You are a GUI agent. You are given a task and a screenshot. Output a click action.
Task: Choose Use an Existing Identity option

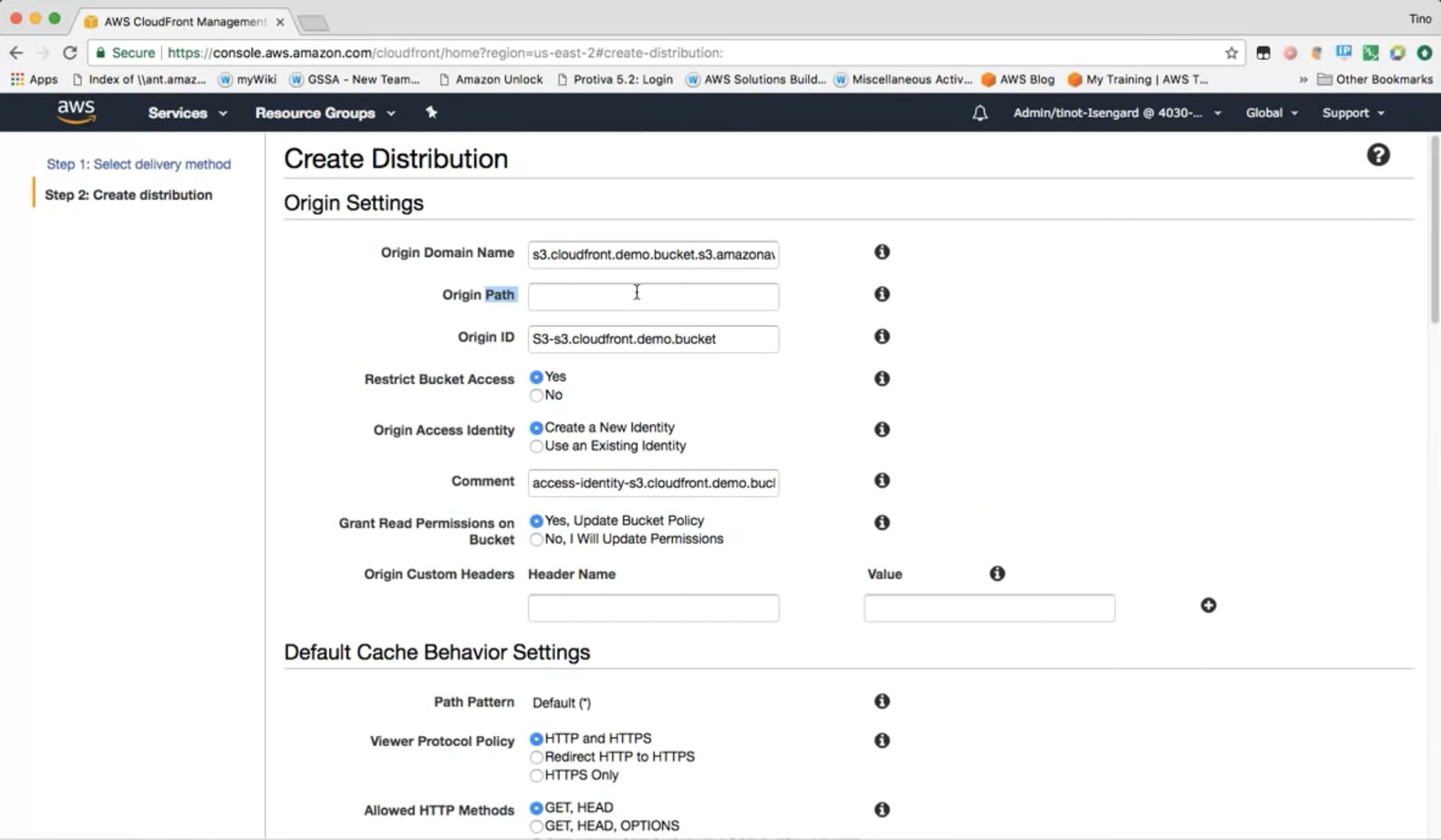tap(536, 446)
